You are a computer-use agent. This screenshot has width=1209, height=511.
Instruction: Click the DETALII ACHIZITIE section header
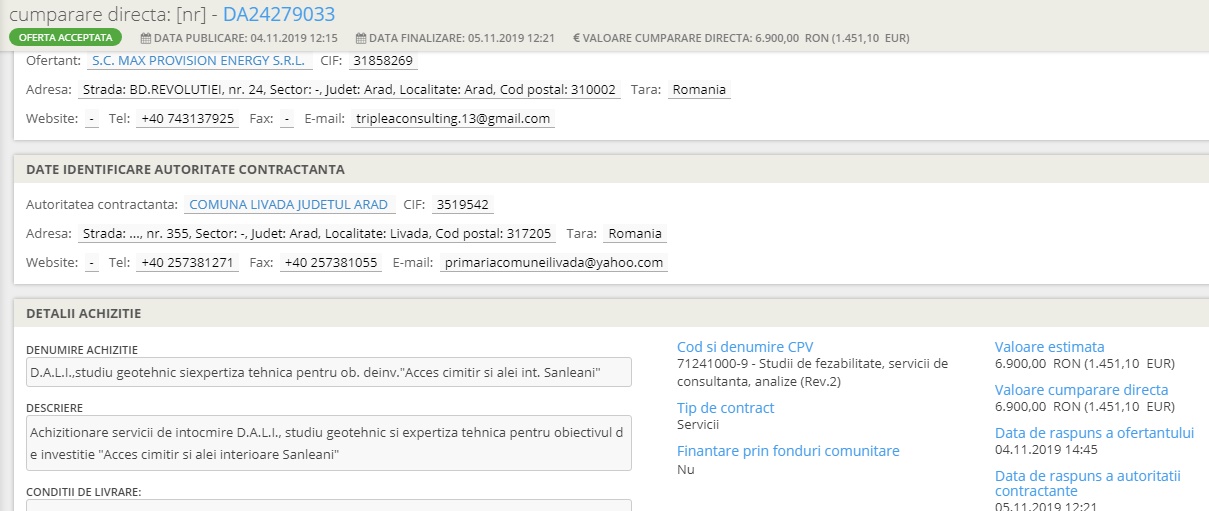click(x=83, y=313)
